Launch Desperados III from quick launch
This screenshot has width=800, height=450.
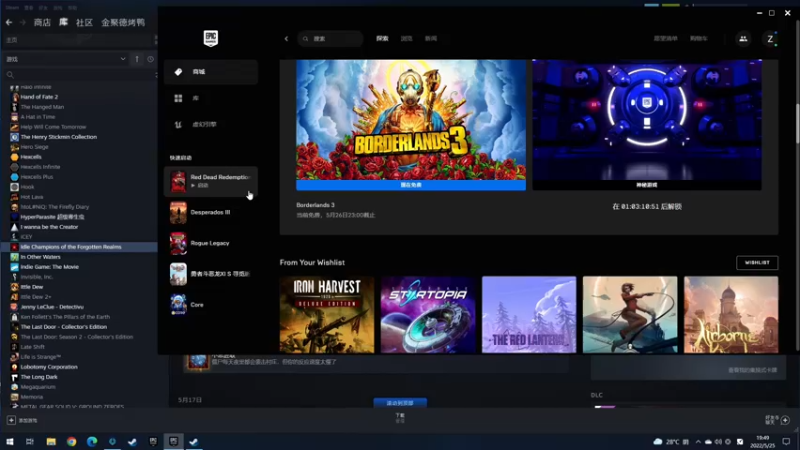[x=211, y=212]
